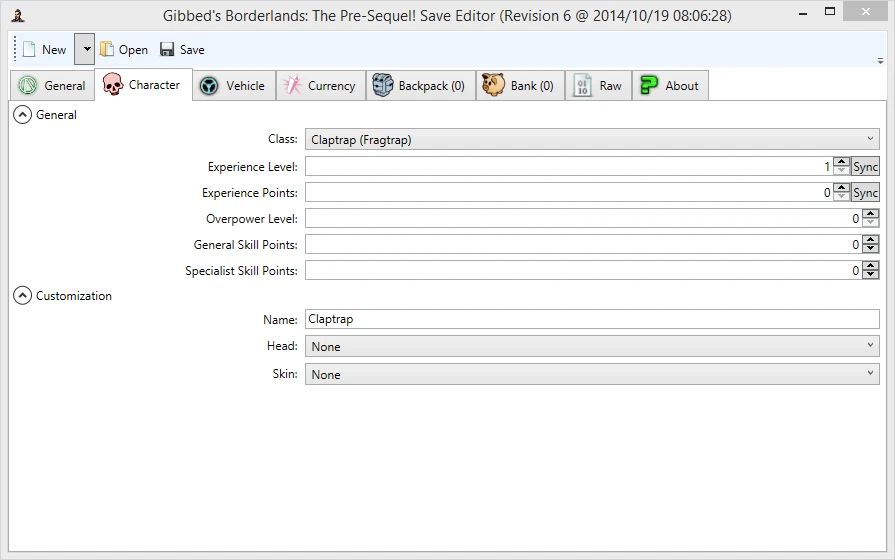Click the Open toolbar button label

click(x=134, y=50)
